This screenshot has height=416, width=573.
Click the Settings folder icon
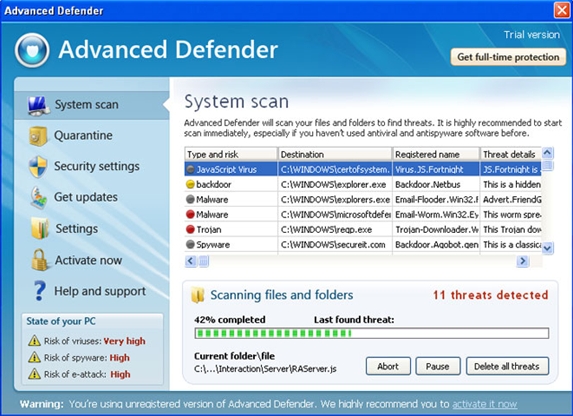click(x=40, y=228)
